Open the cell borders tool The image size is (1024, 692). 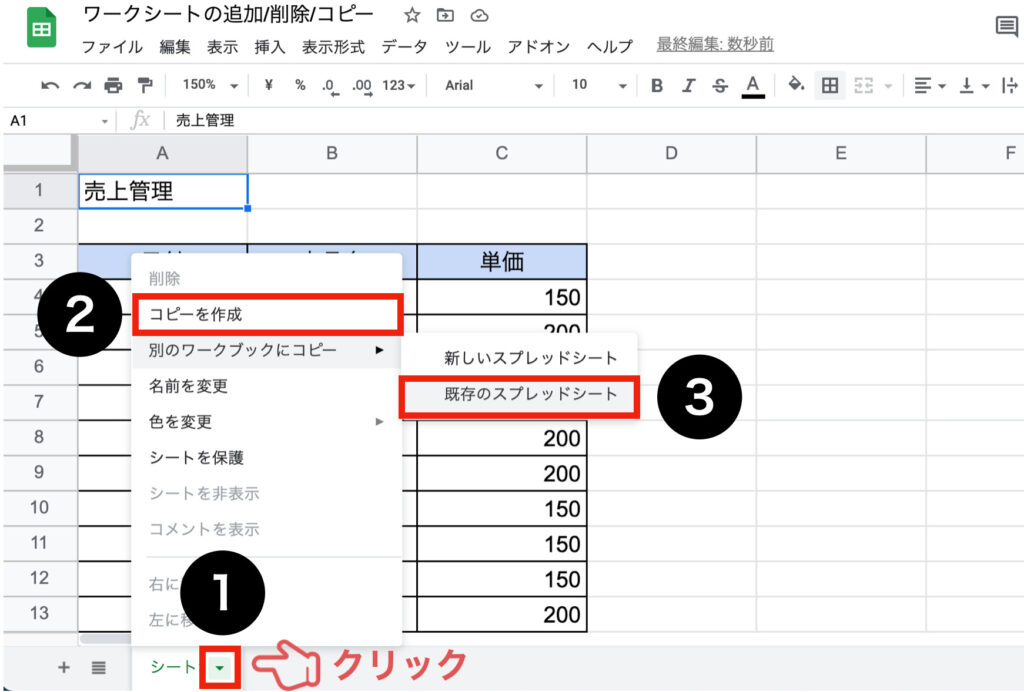[x=829, y=86]
